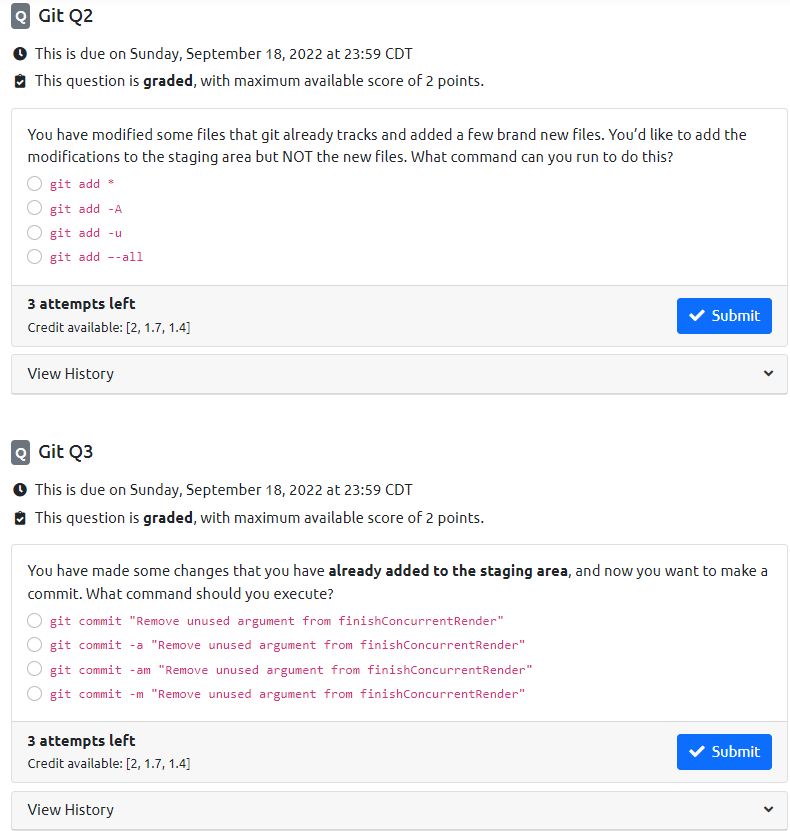
Task: Click the graded clipboard icon under Git Q3
Action: tap(20, 518)
